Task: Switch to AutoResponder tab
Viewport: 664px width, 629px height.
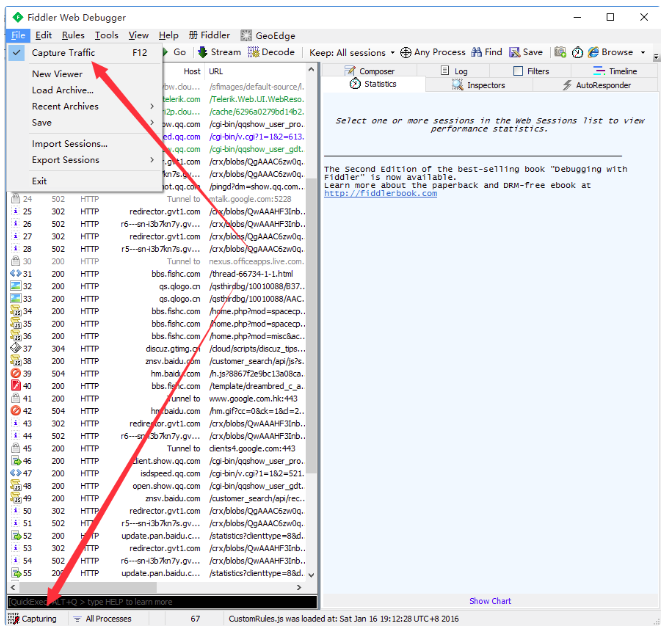Action: 596,85
